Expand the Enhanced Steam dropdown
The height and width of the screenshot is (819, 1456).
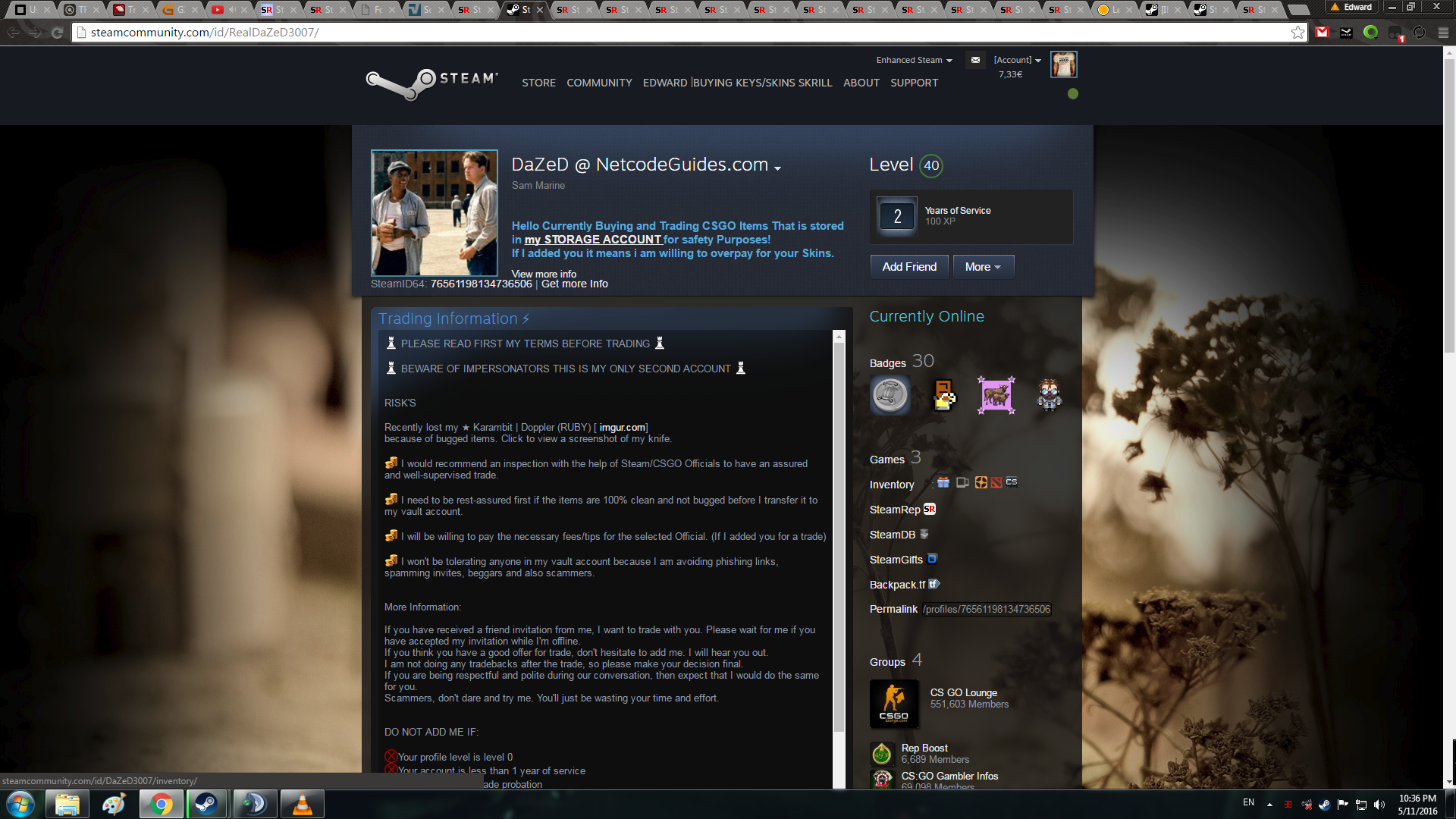pyautogui.click(x=914, y=61)
